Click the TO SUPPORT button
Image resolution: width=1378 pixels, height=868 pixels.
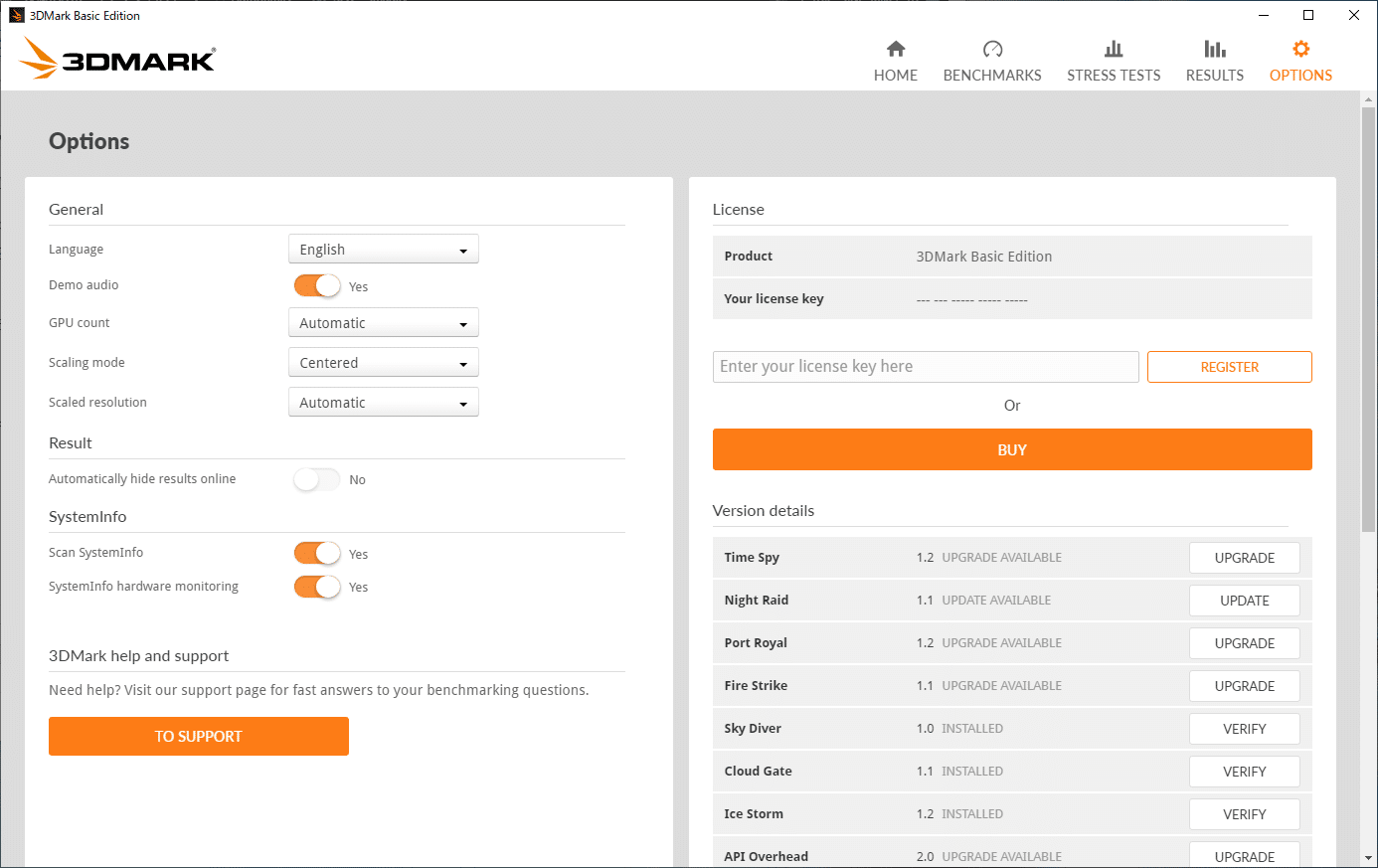pyautogui.click(x=199, y=736)
